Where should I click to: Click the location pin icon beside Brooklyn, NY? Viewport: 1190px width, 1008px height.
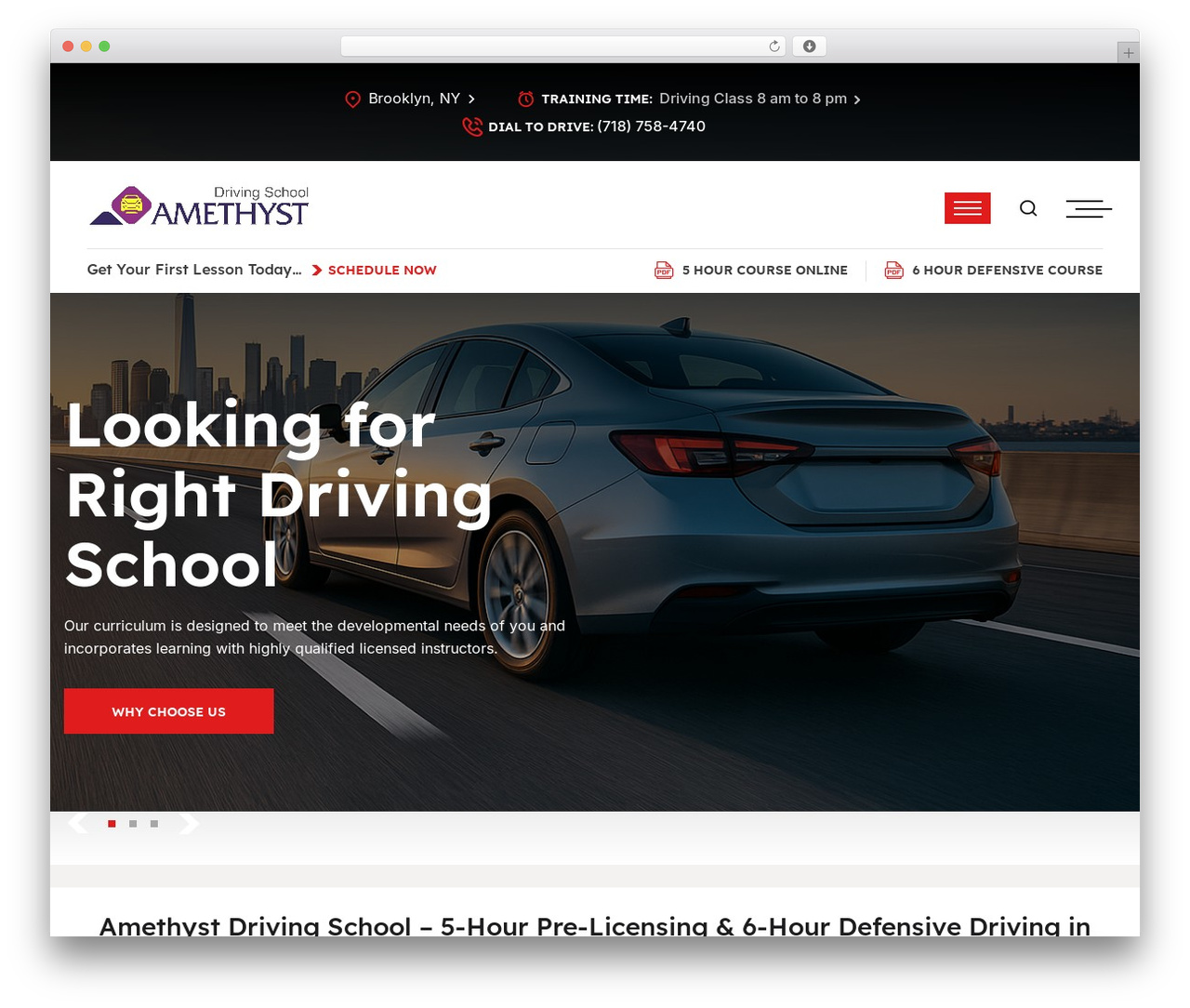(x=352, y=99)
